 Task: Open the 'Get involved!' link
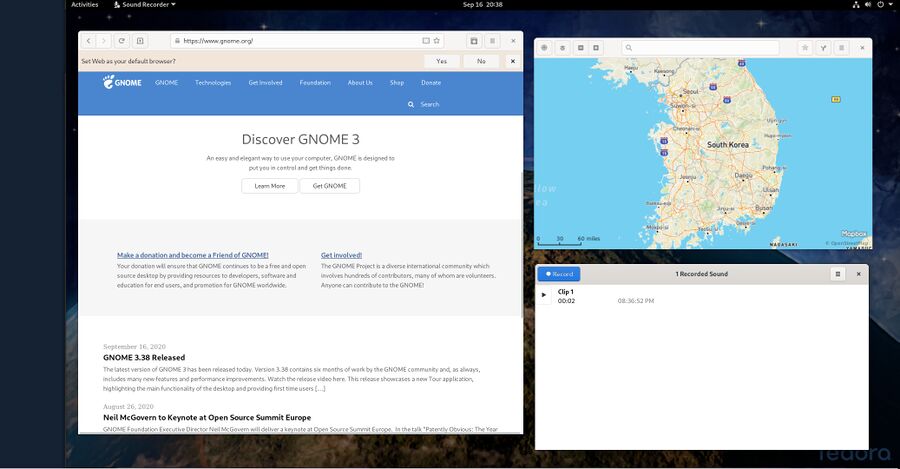click(x=342, y=255)
